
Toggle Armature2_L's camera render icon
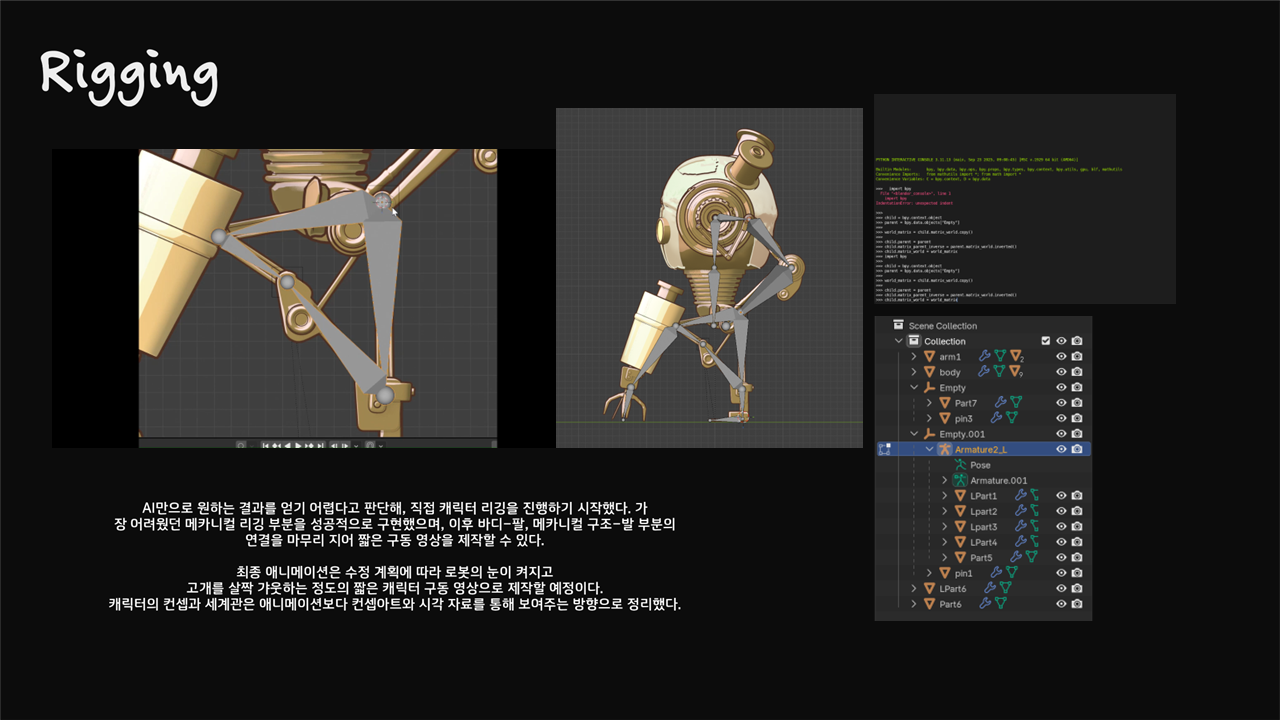(1076, 449)
